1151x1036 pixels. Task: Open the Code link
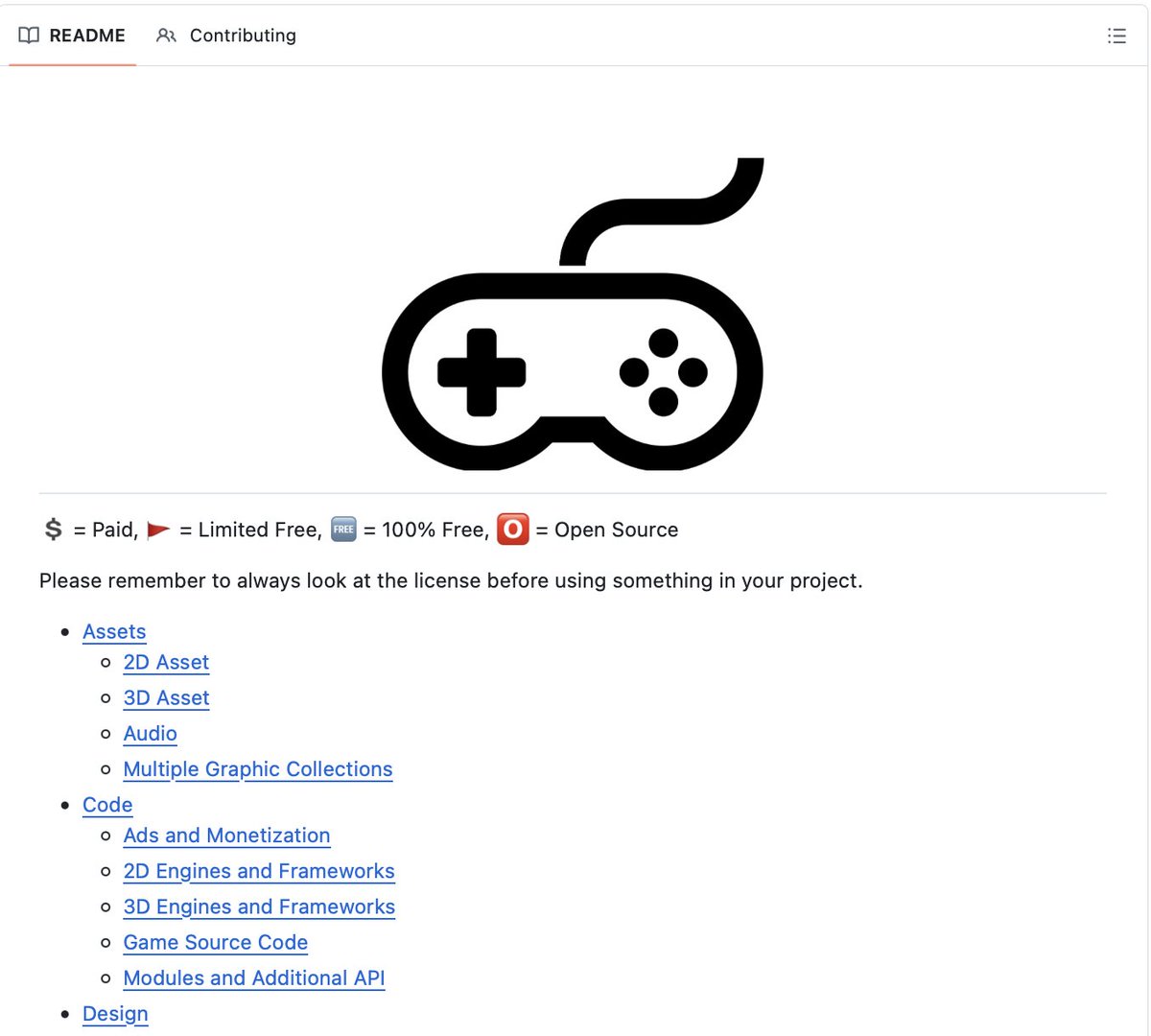click(107, 805)
